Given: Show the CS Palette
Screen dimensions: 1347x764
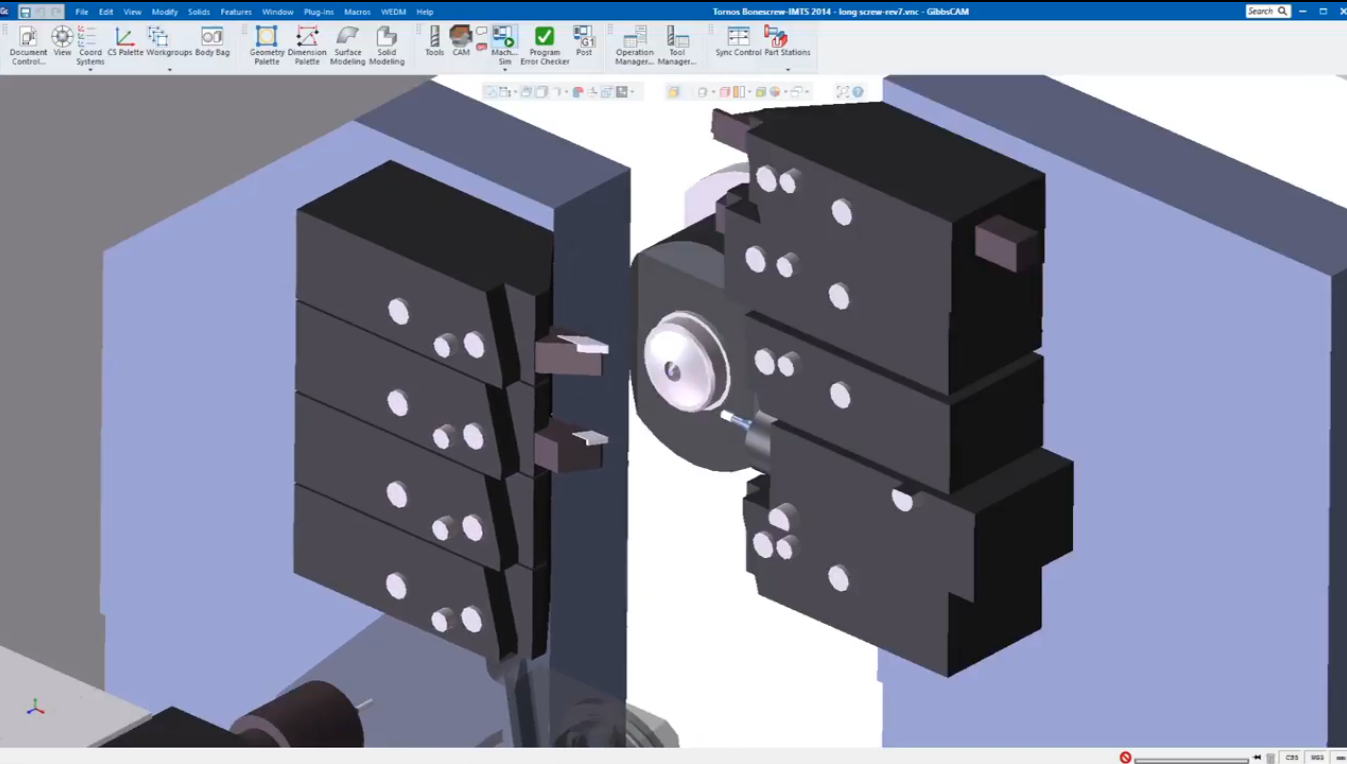Looking at the screenshot, I should [125, 42].
